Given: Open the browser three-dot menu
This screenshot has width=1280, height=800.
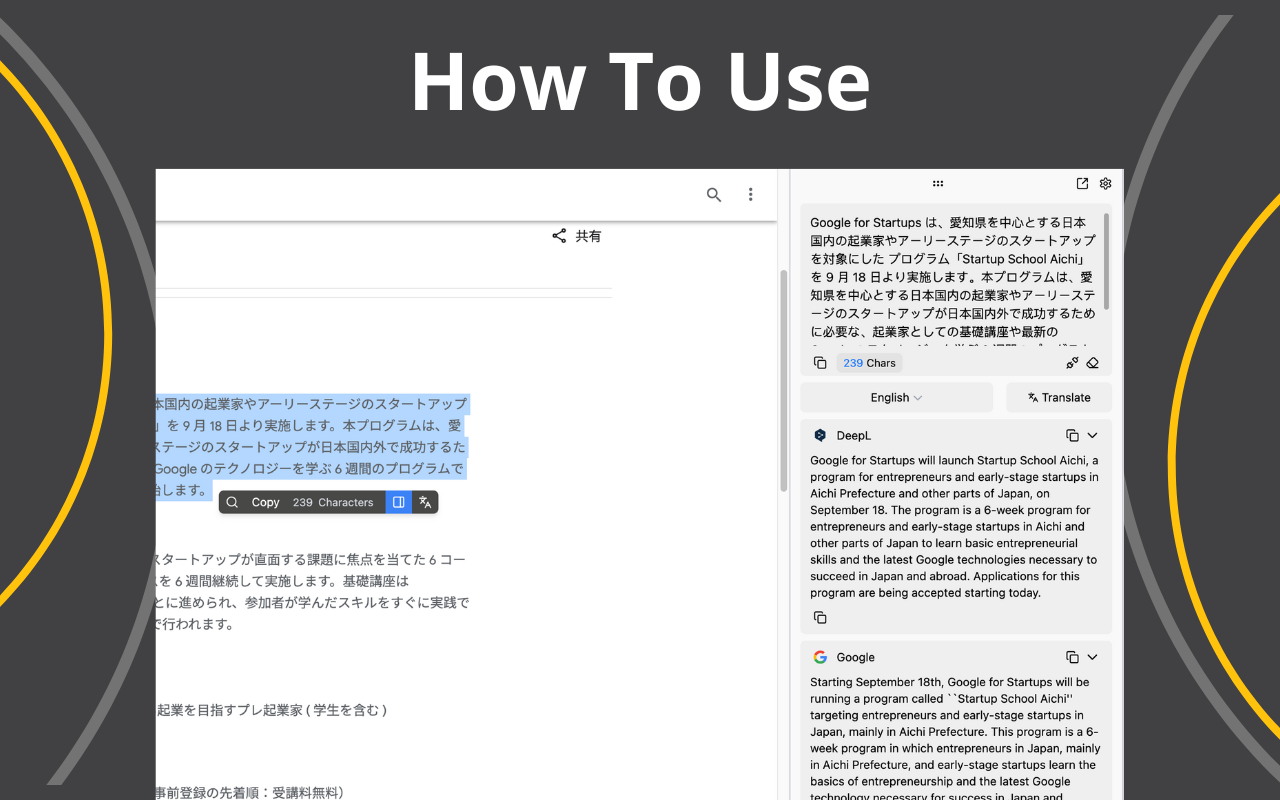Looking at the screenshot, I should pyautogui.click(x=750, y=194).
